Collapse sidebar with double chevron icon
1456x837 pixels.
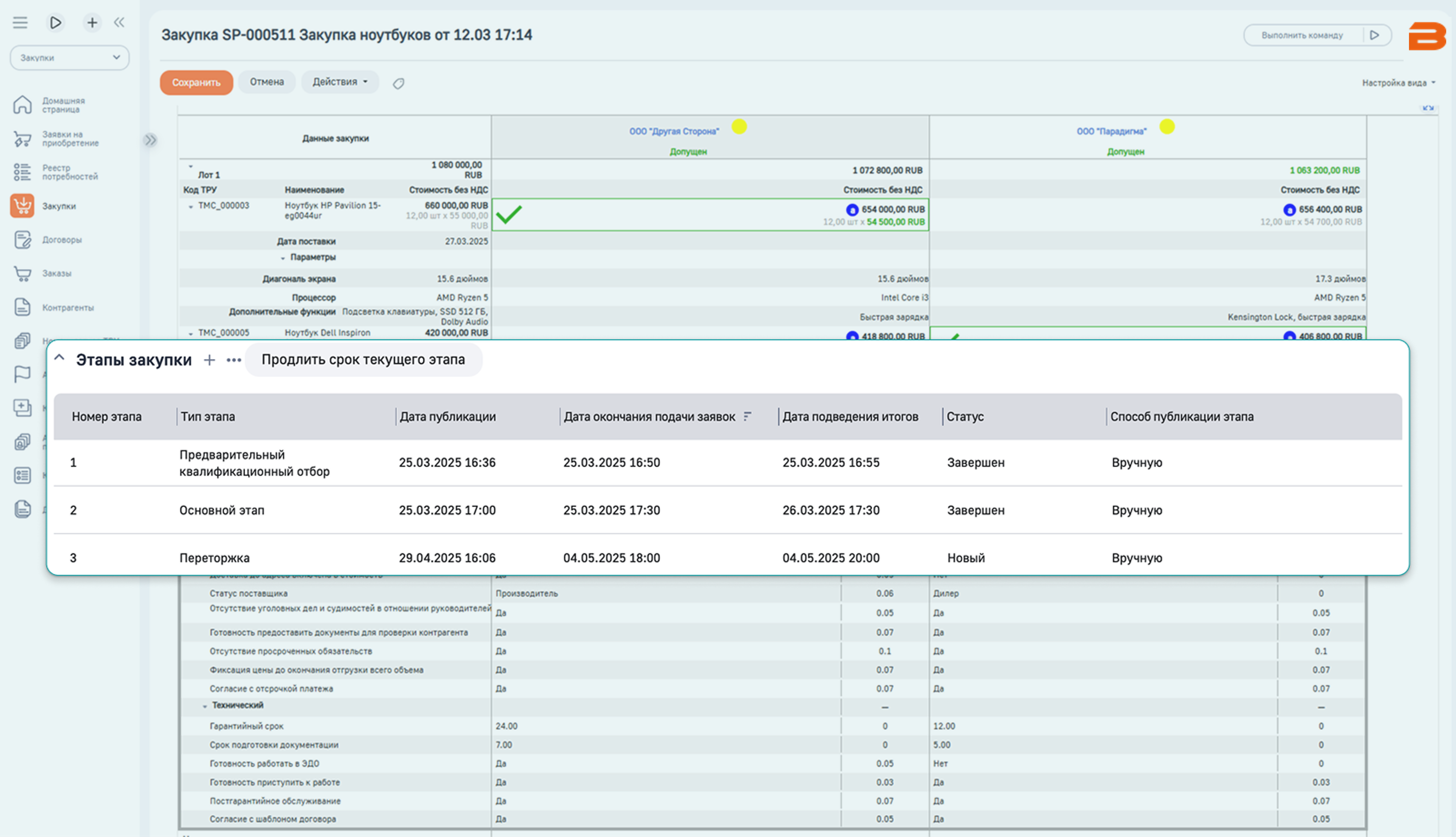point(119,22)
